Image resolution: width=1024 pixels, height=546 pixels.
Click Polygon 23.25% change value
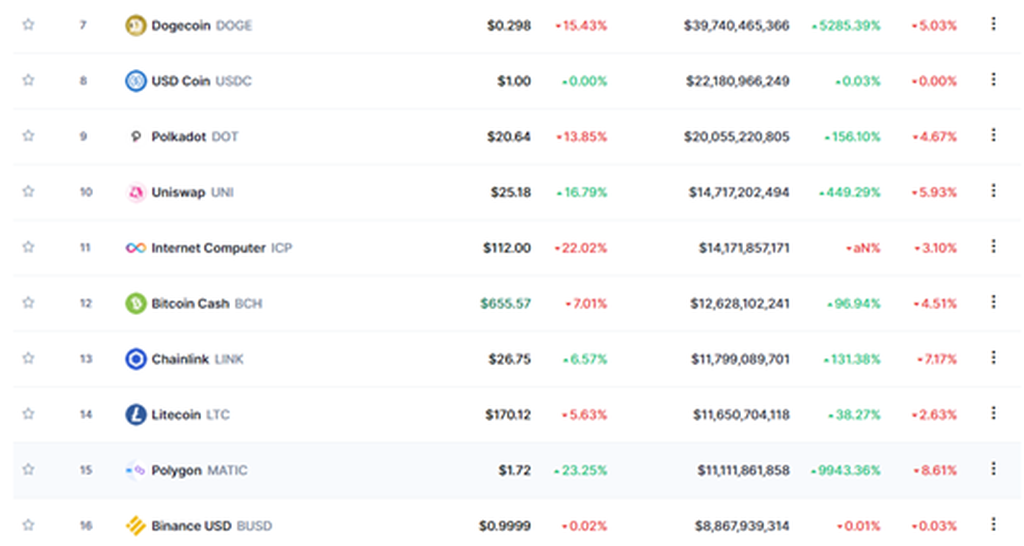pos(581,470)
